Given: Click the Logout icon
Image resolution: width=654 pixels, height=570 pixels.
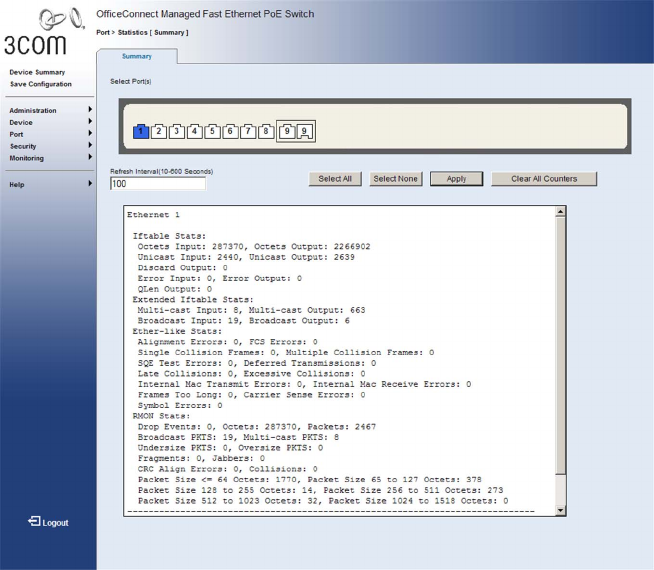Looking at the screenshot, I should click(x=34, y=521).
